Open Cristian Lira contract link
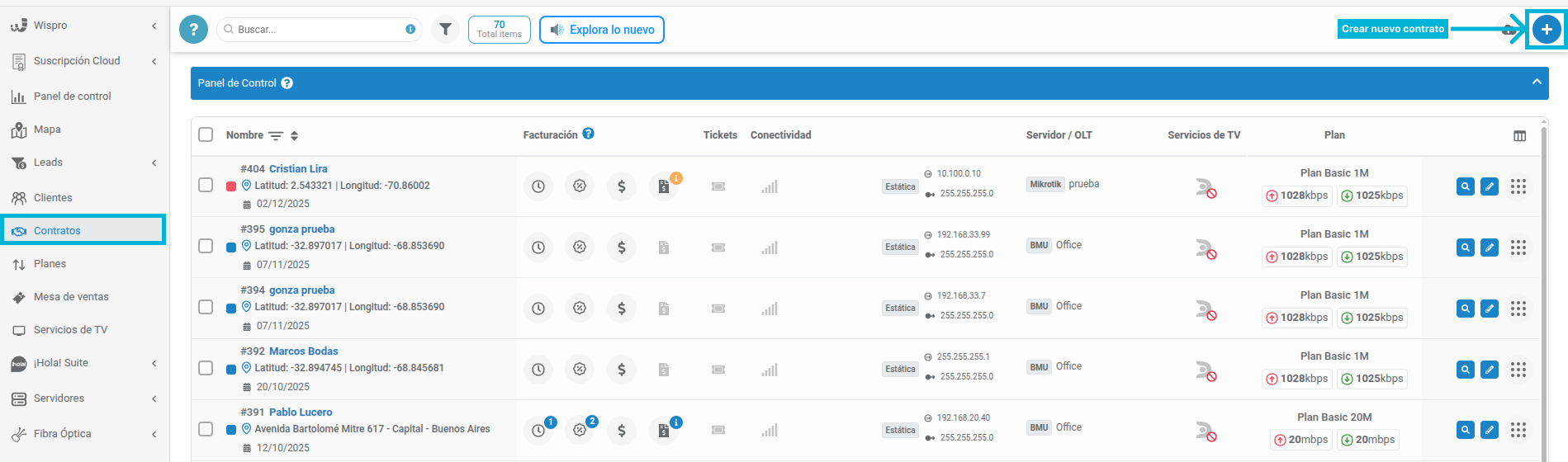1568x462 pixels. click(298, 169)
